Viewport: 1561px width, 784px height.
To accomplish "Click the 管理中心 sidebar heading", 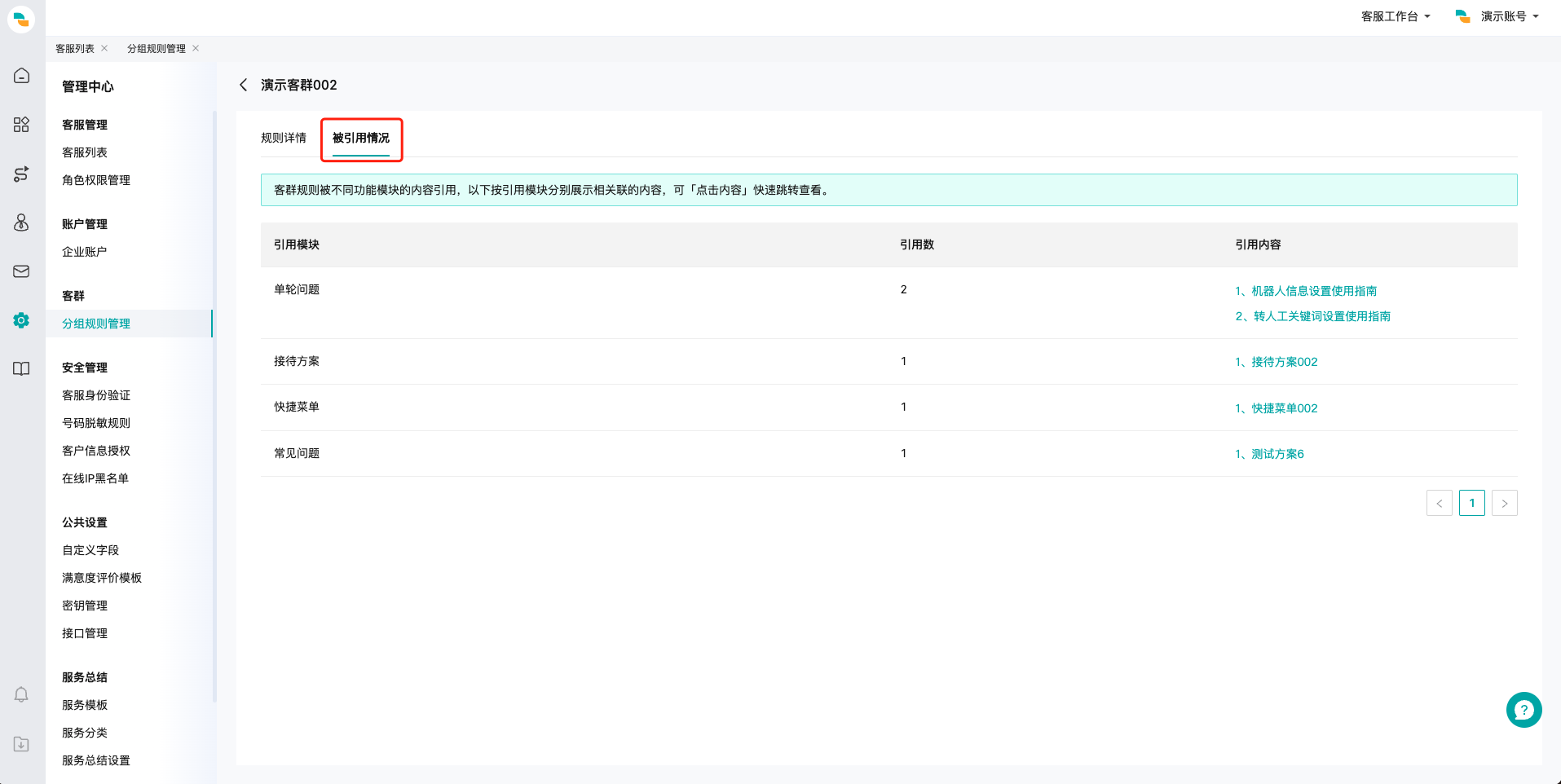I will click(88, 86).
